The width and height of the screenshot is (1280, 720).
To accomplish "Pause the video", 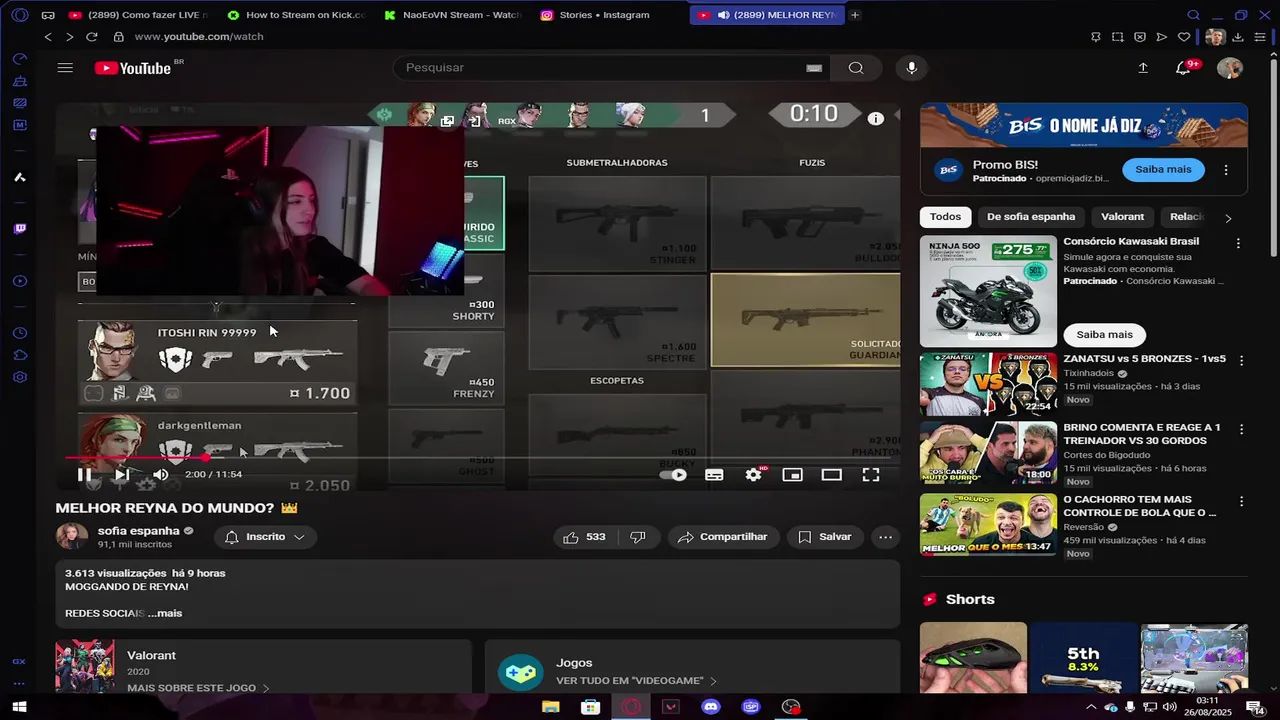I will pos(84,475).
